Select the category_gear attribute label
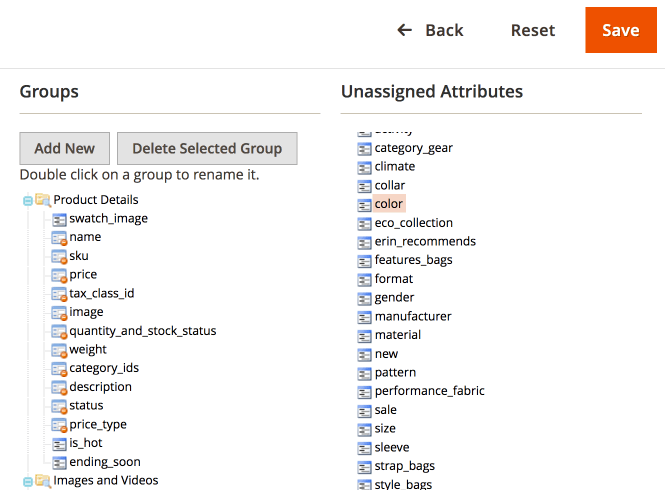The width and height of the screenshot is (665, 490). [414, 148]
